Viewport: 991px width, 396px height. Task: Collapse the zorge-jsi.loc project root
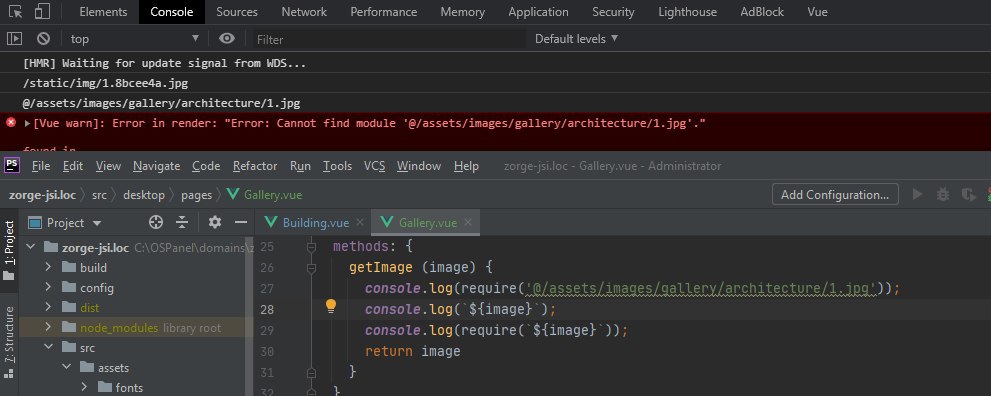32,248
